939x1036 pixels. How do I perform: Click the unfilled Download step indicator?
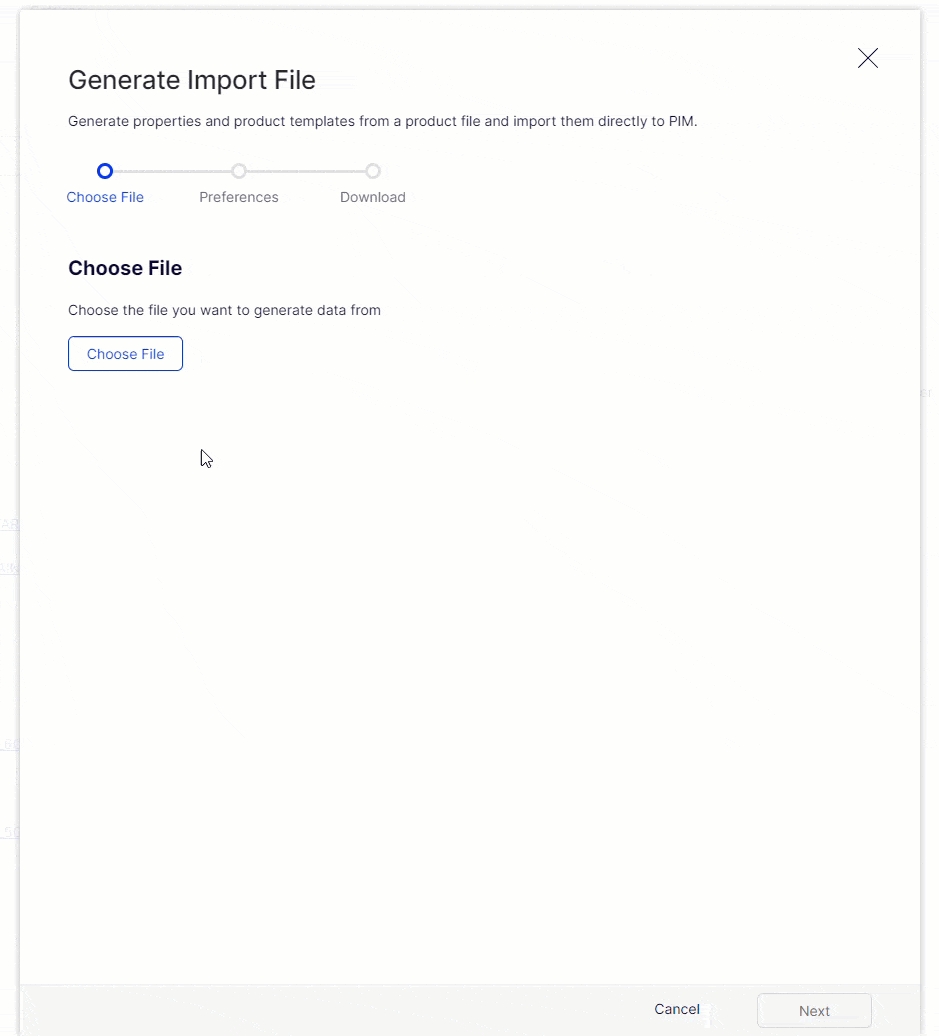click(x=373, y=171)
